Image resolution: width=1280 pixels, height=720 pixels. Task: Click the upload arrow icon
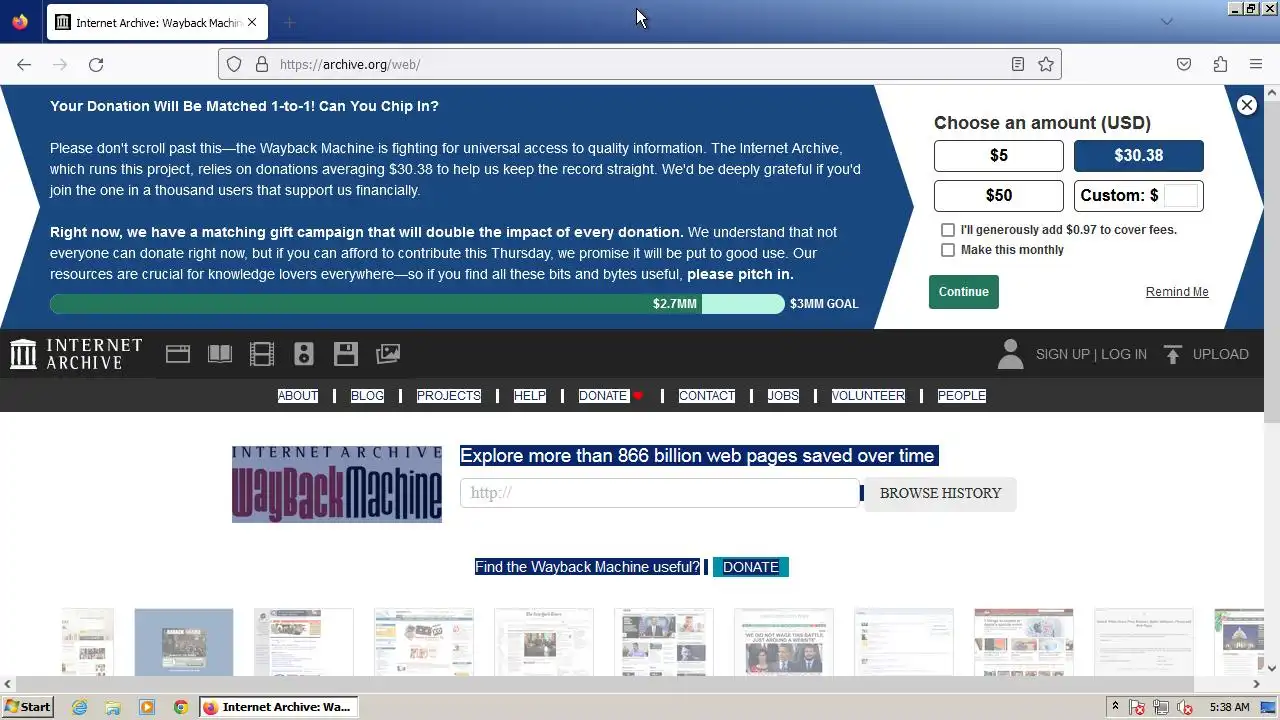pos(1173,354)
